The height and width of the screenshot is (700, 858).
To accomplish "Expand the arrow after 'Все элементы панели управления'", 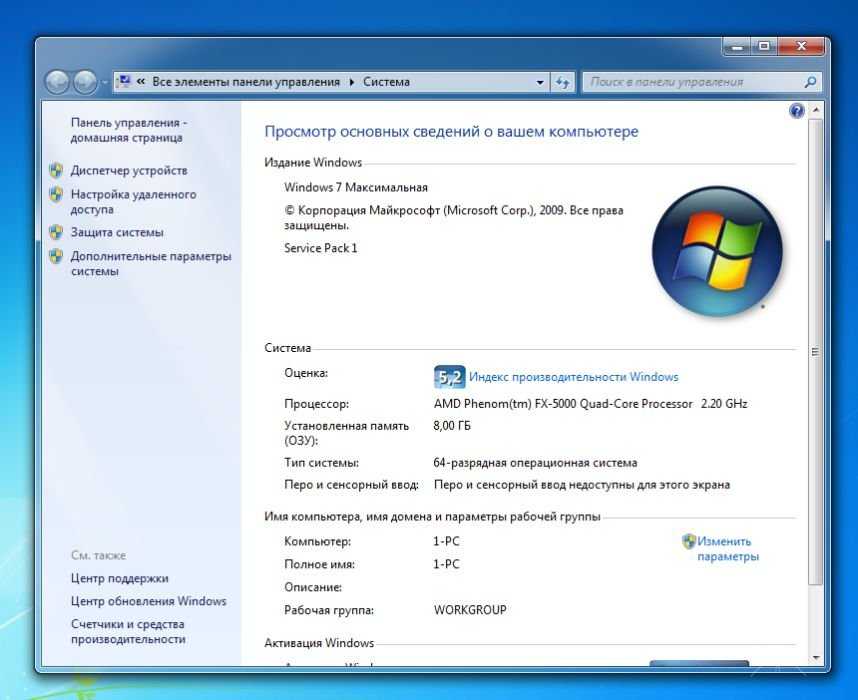I will (x=351, y=82).
